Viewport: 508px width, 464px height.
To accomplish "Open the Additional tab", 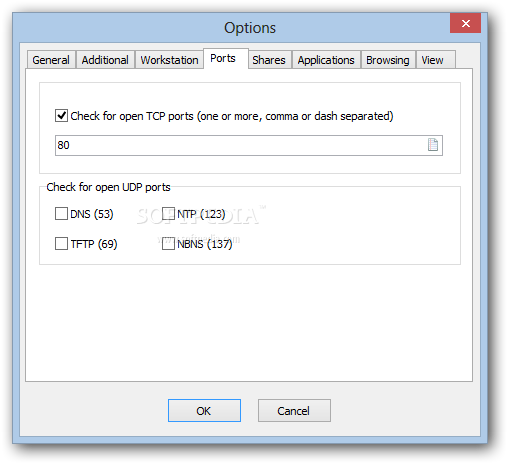I will coord(105,60).
